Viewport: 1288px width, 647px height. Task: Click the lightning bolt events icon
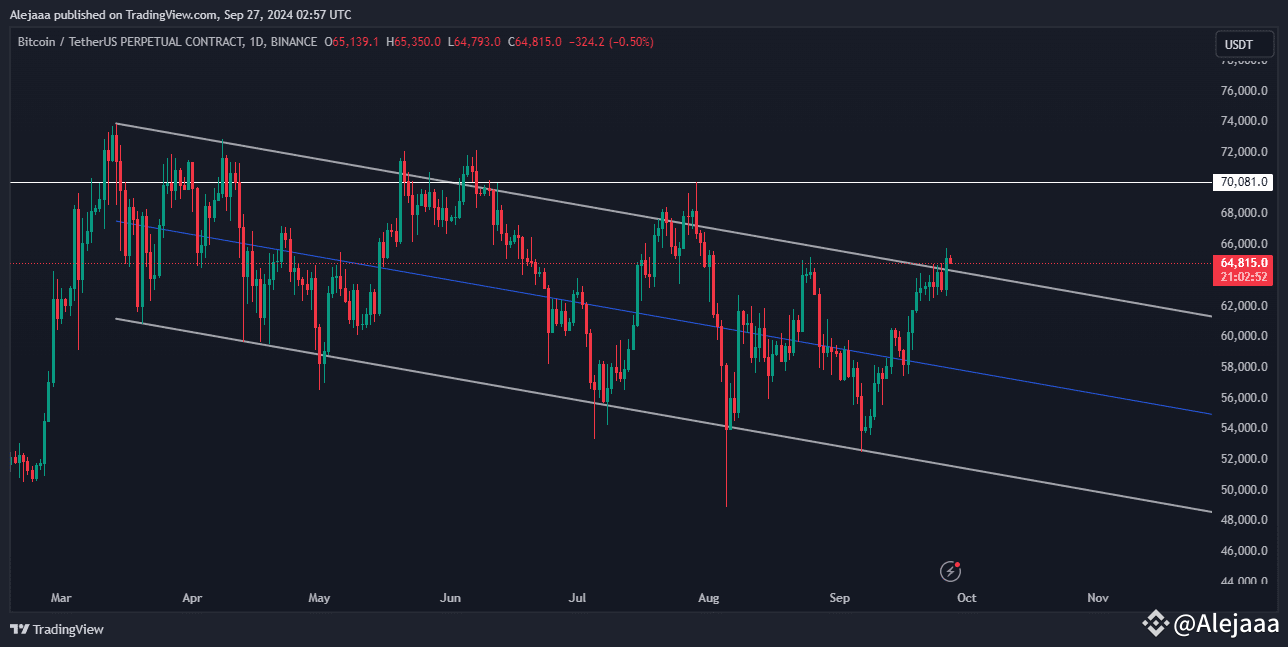(x=950, y=571)
